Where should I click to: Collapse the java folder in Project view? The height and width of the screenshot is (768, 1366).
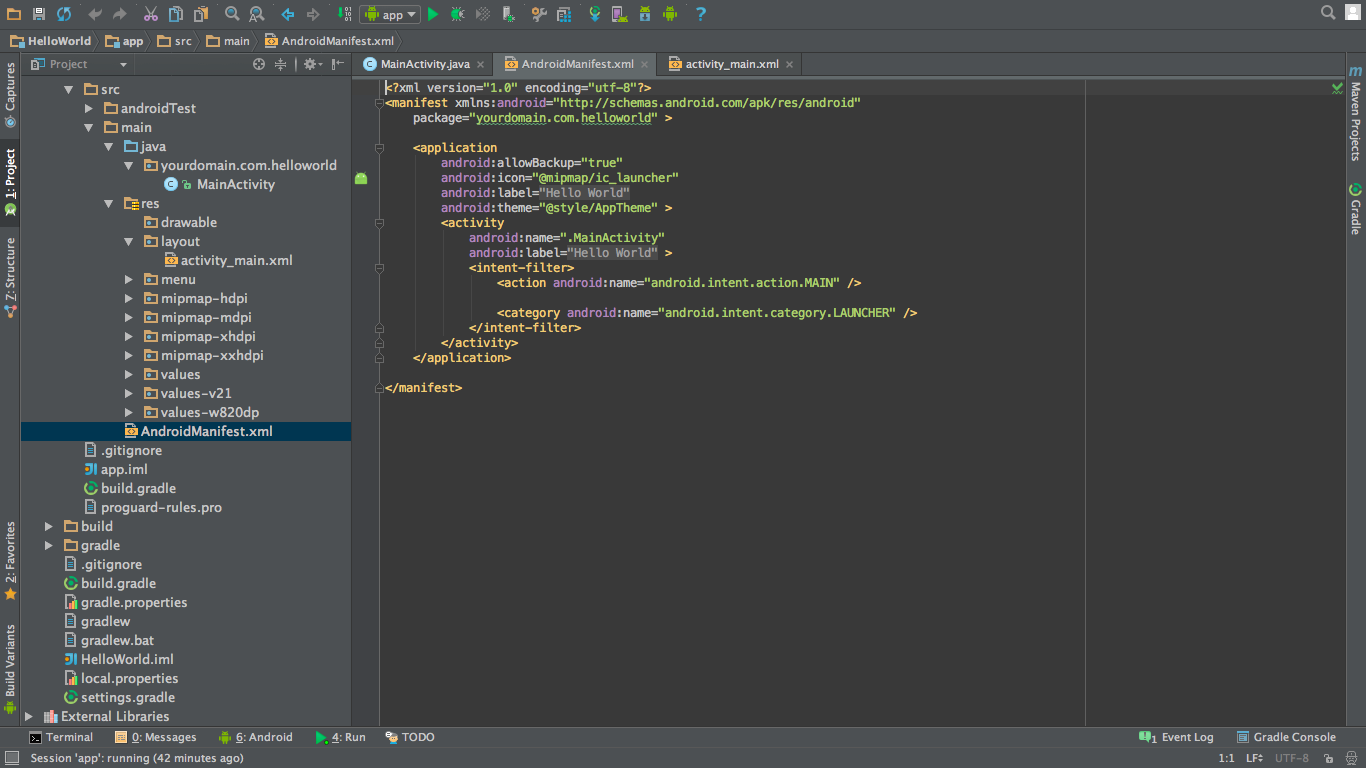pyautogui.click(x=108, y=146)
